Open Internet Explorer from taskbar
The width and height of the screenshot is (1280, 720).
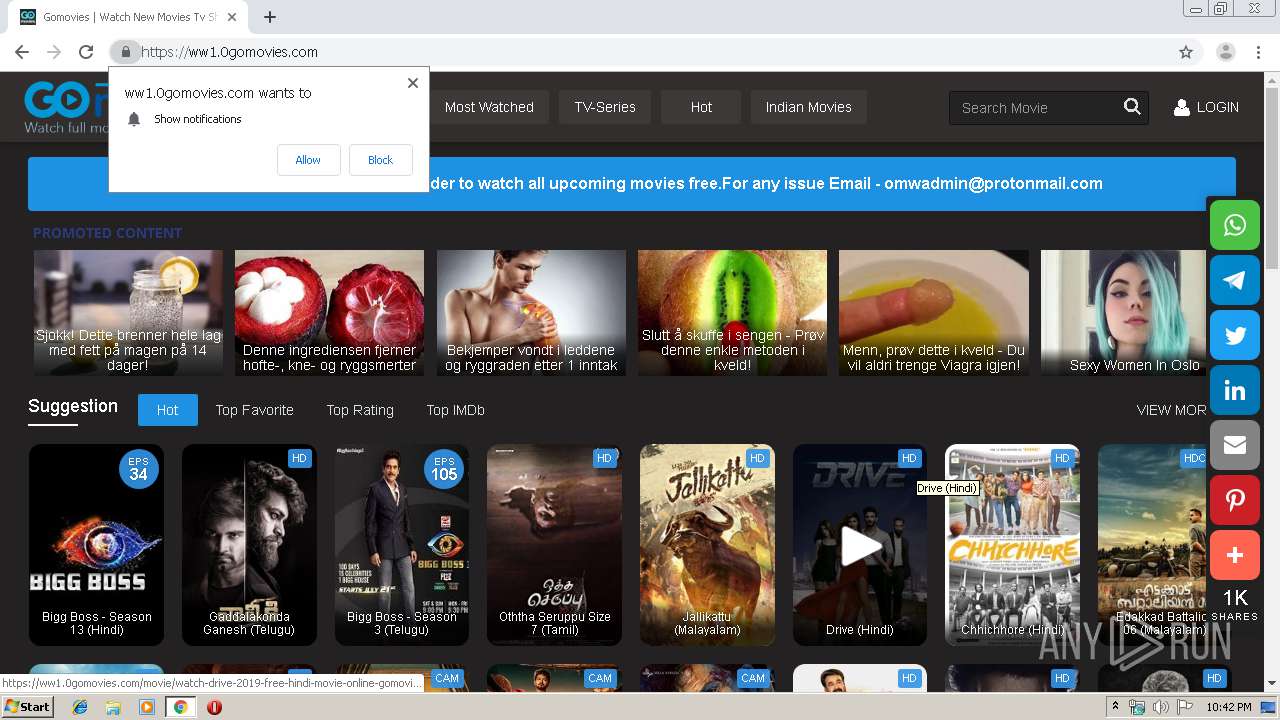coord(80,707)
